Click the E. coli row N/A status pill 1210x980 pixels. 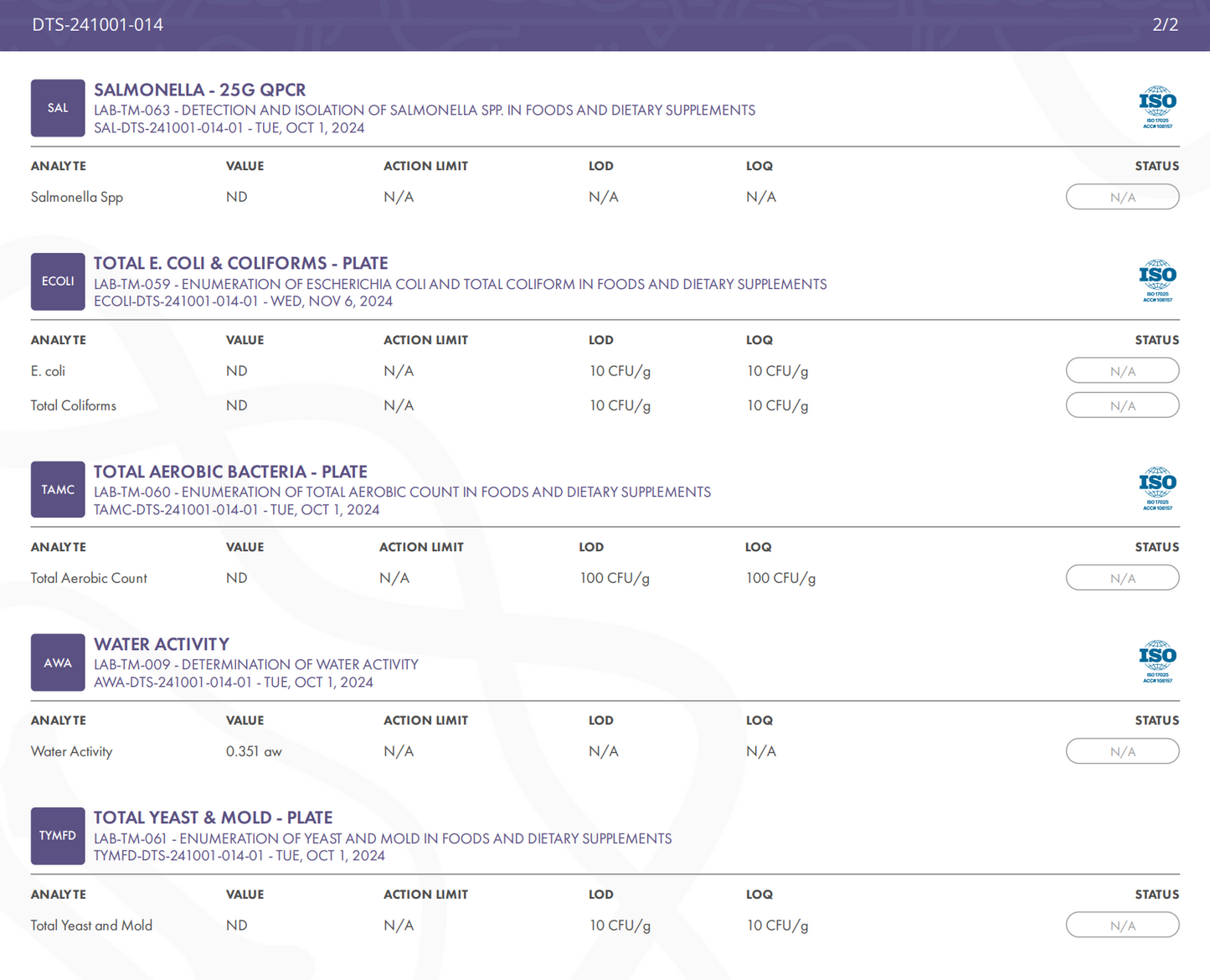click(x=1122, y=371)
